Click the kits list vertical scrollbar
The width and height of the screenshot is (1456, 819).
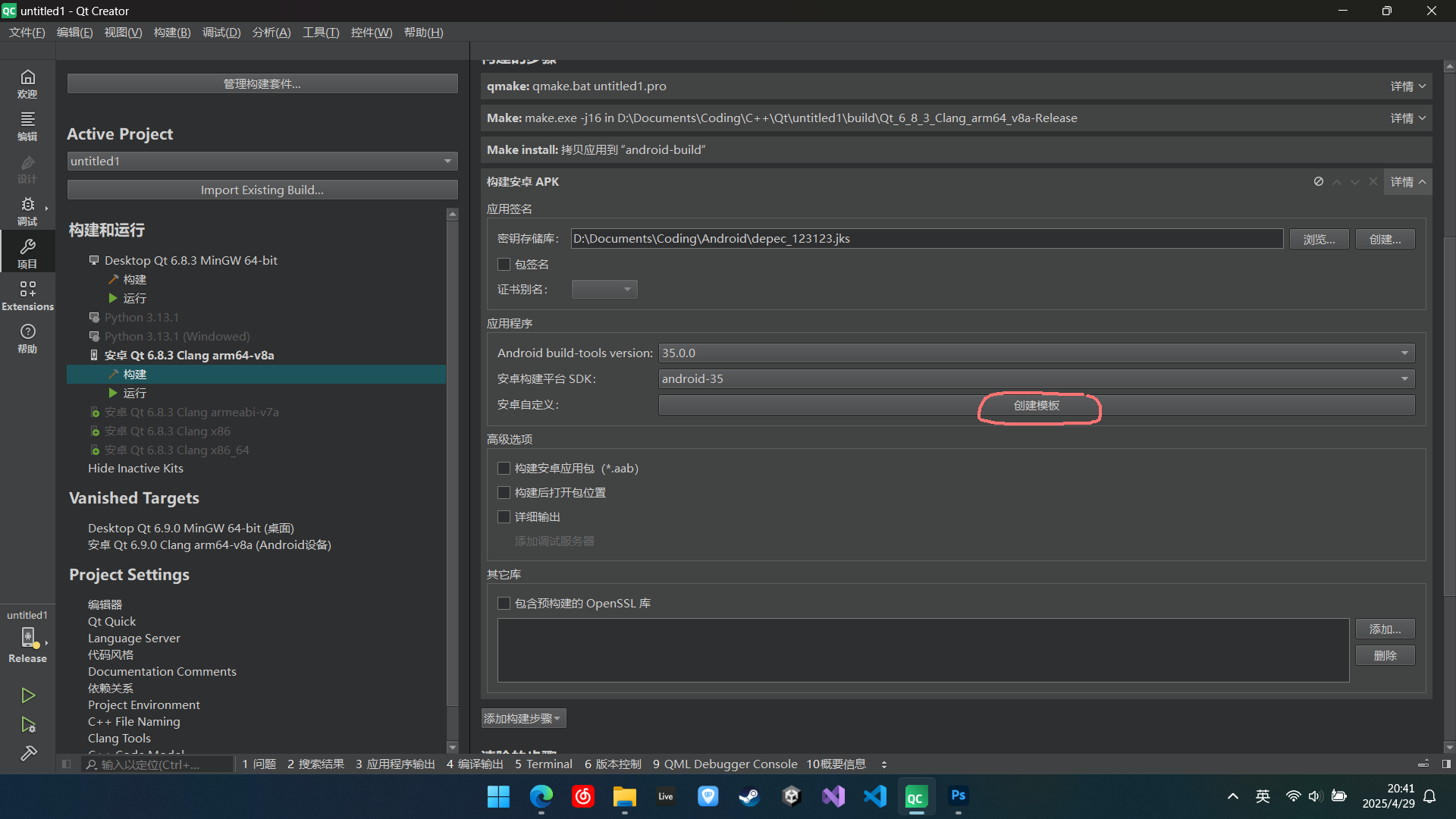click(x=453, y=463)
